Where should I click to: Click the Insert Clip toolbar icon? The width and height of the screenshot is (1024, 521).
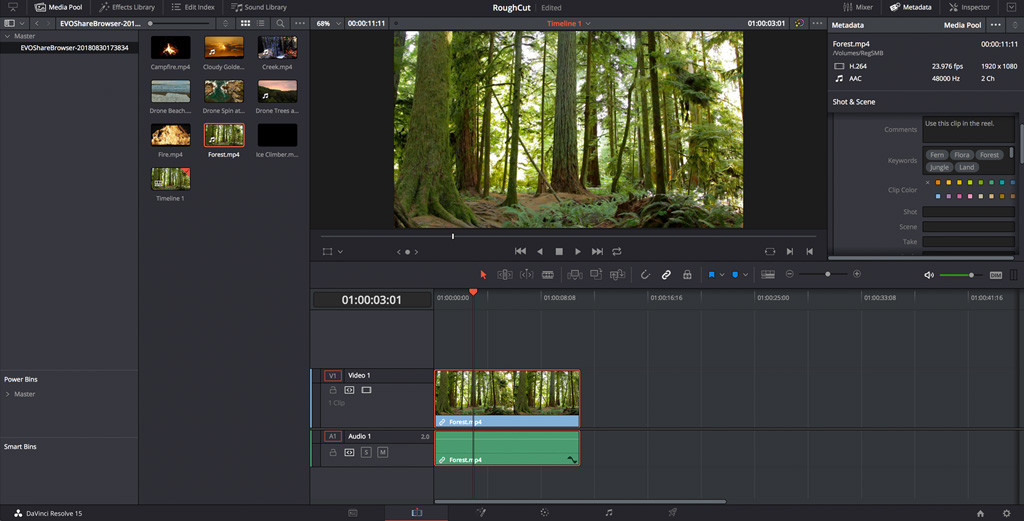(x=575, y=275)
